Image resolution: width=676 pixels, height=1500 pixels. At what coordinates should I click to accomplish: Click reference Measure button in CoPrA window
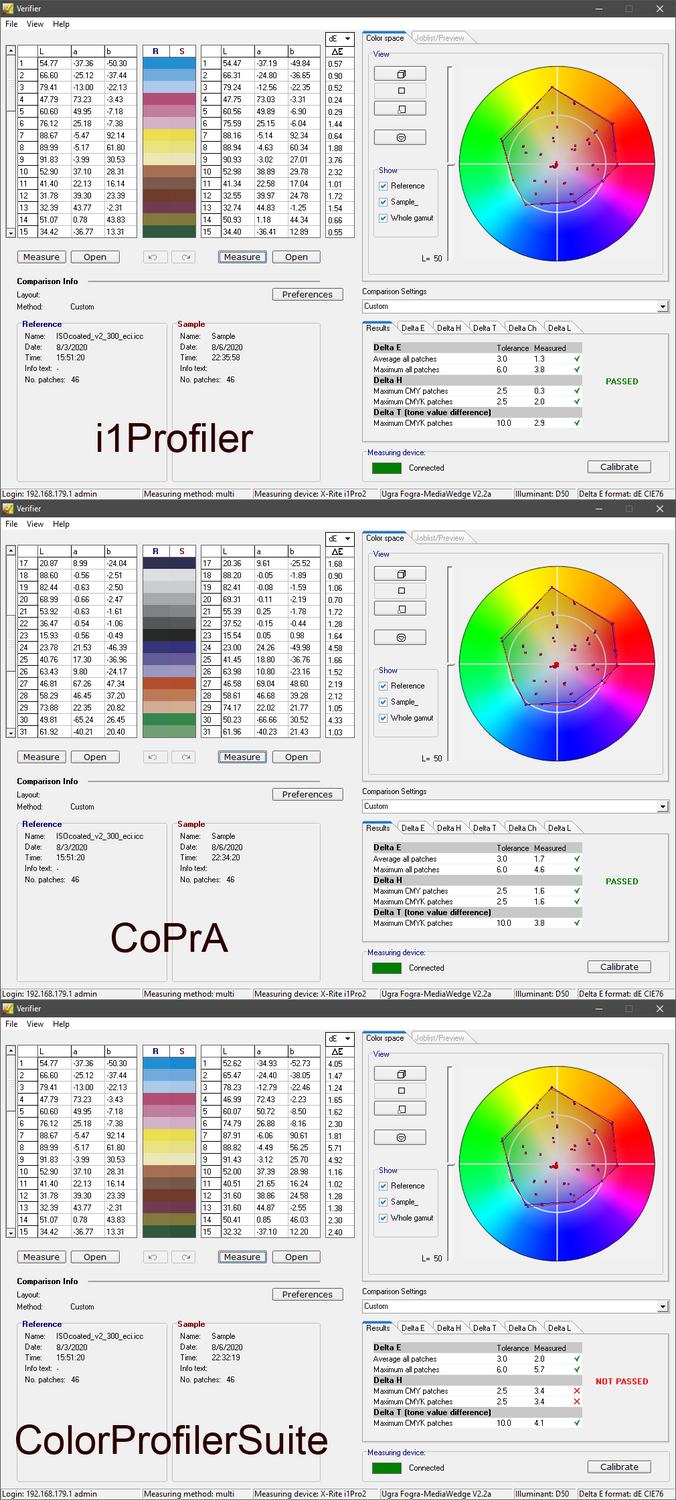(x=41, y=757)
